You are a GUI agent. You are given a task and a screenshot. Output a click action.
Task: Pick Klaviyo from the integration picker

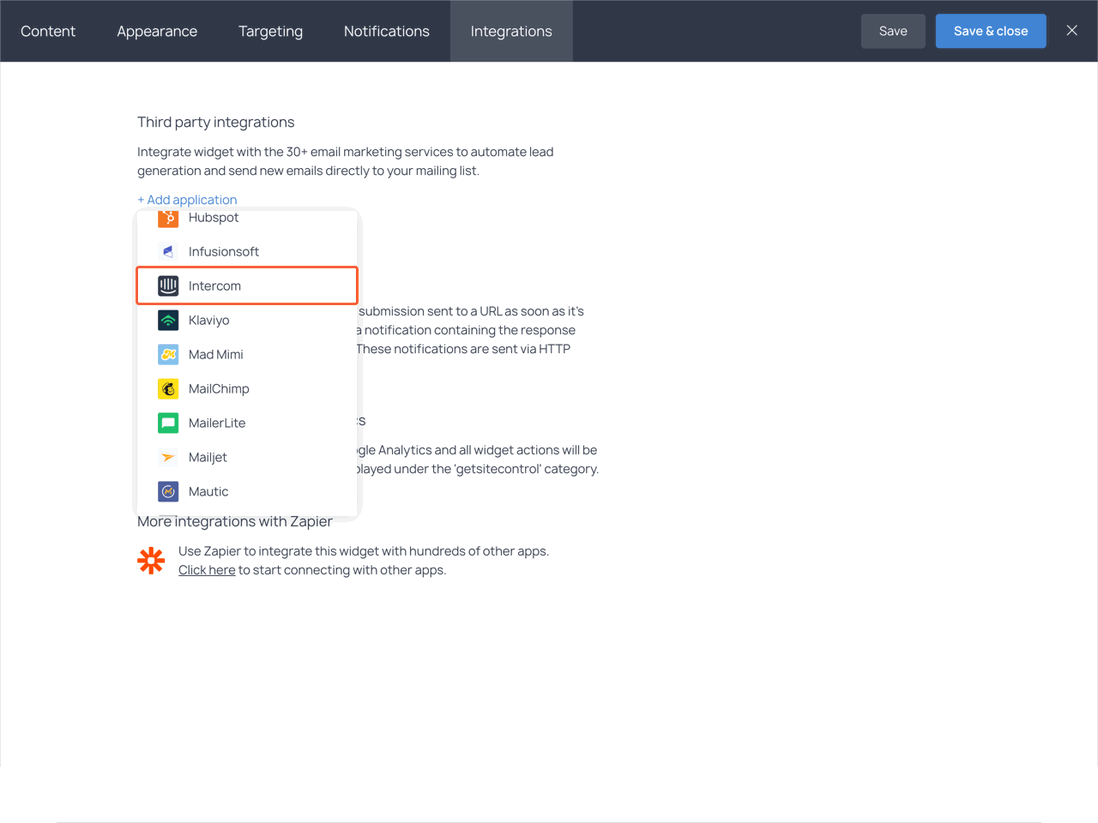click(x=208, y=319)
